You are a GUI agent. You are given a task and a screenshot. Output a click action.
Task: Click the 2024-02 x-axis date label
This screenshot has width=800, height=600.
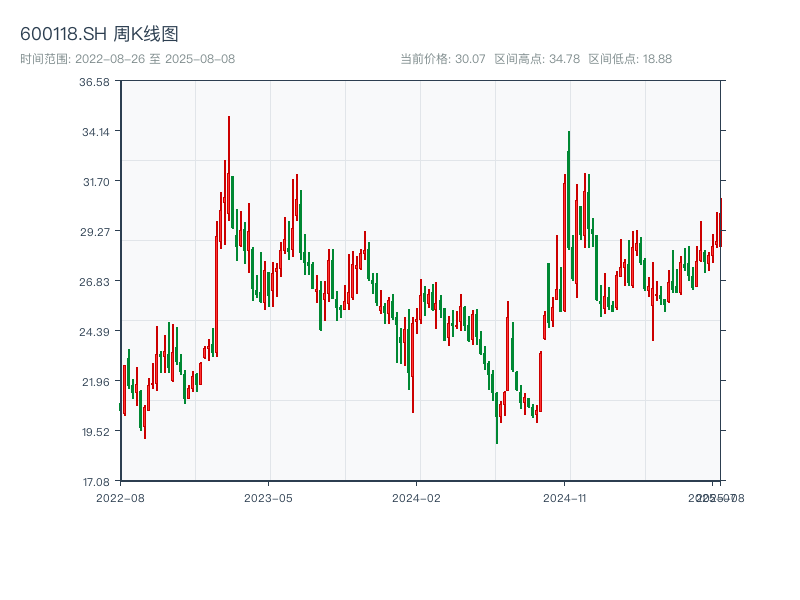click(x=416, y=497)
